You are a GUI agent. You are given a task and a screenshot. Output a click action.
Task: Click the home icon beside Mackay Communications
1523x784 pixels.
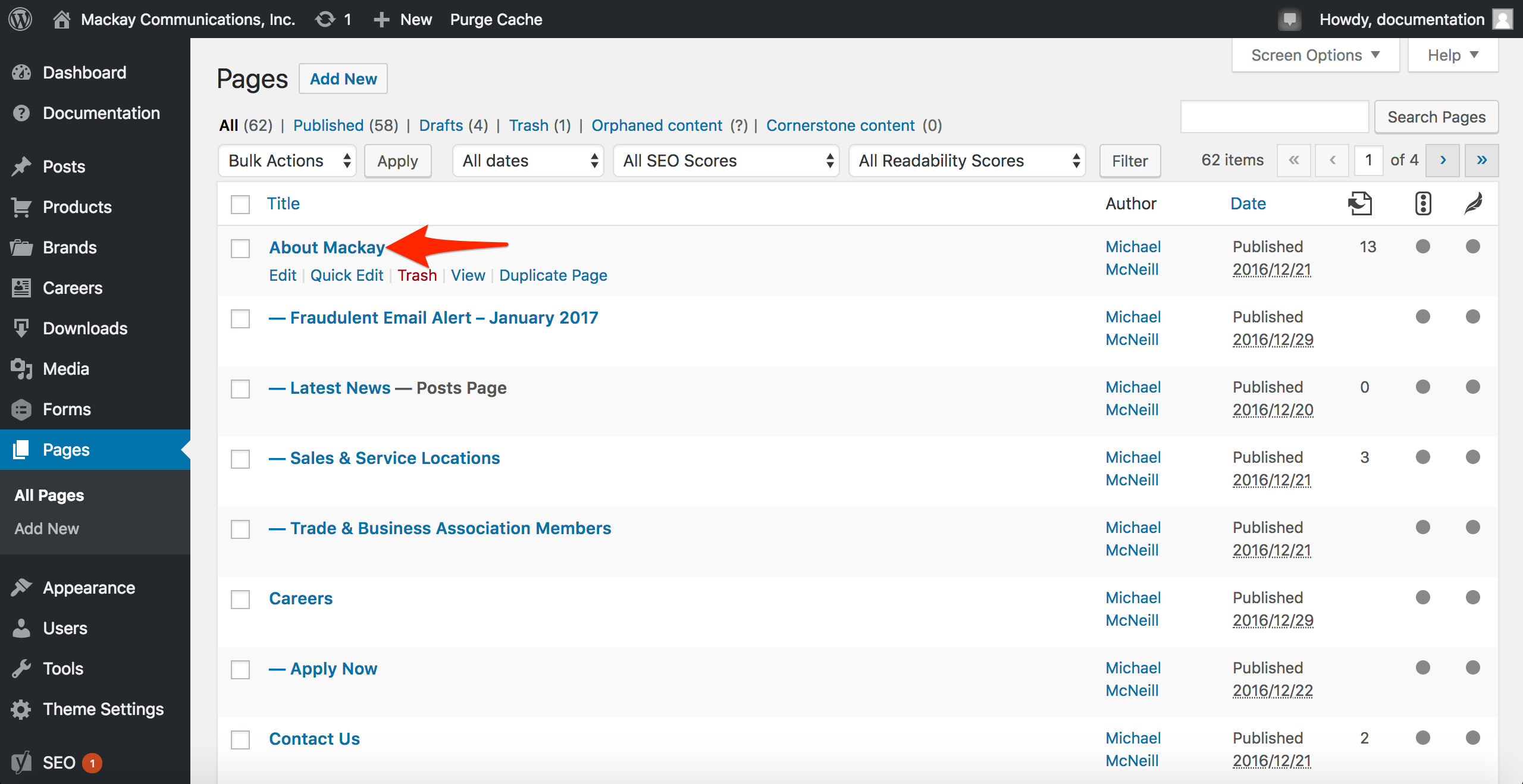(61, 19)
